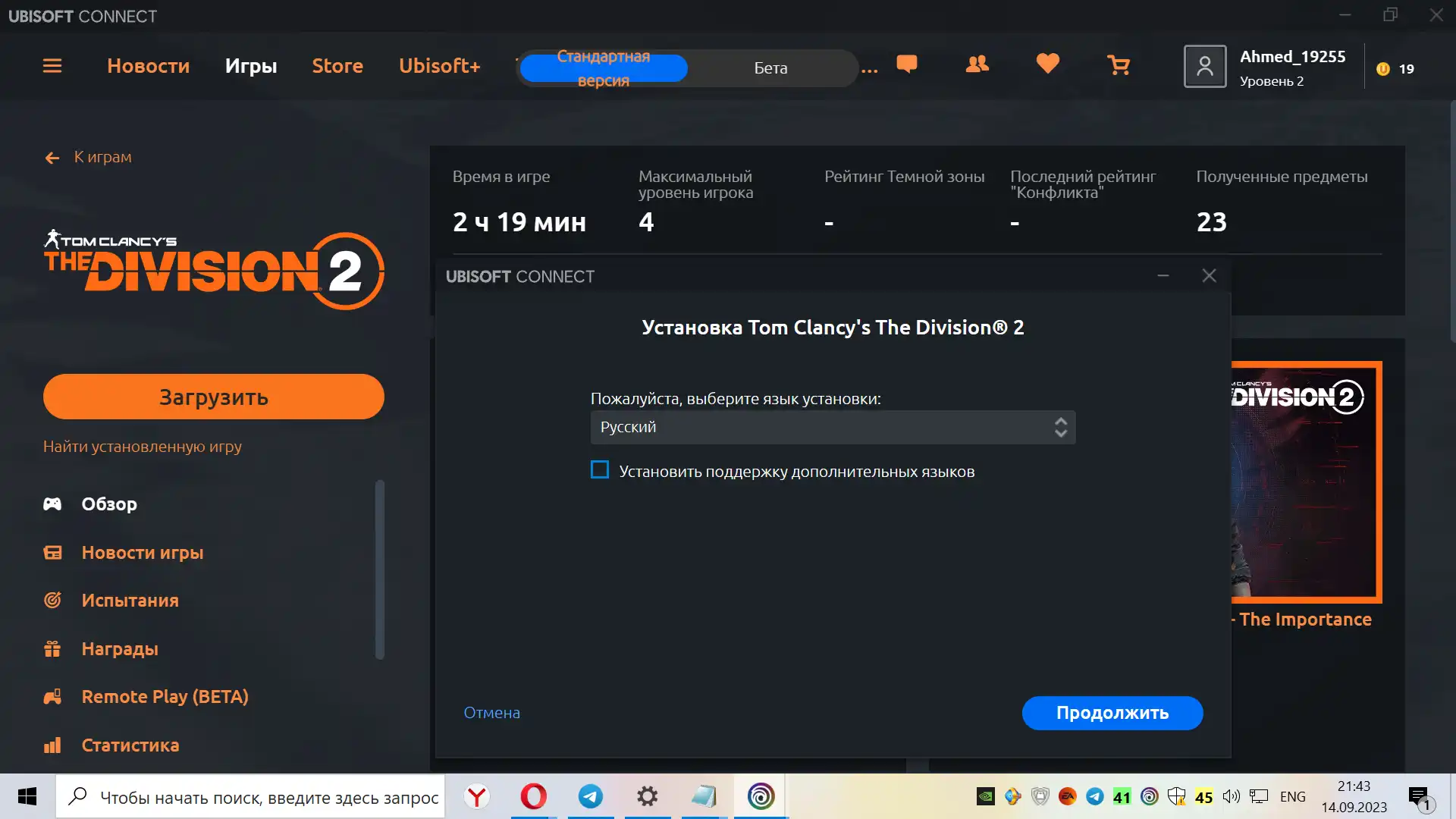This screenshot has width=1456, height=819.
Task: Click the Статистика bar chart icon
Action: point(52,745)
